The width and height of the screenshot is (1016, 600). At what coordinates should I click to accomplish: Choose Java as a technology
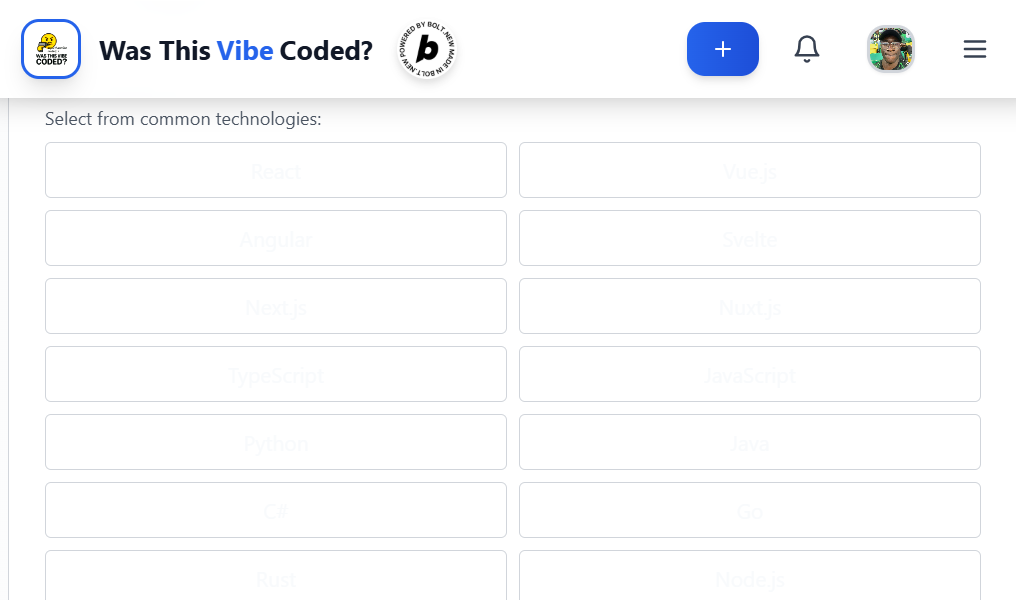749,442
